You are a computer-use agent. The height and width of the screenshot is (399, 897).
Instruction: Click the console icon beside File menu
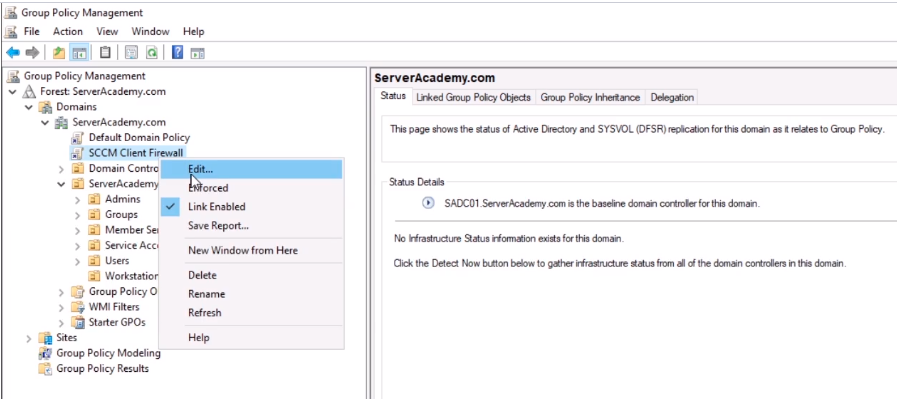11,31
